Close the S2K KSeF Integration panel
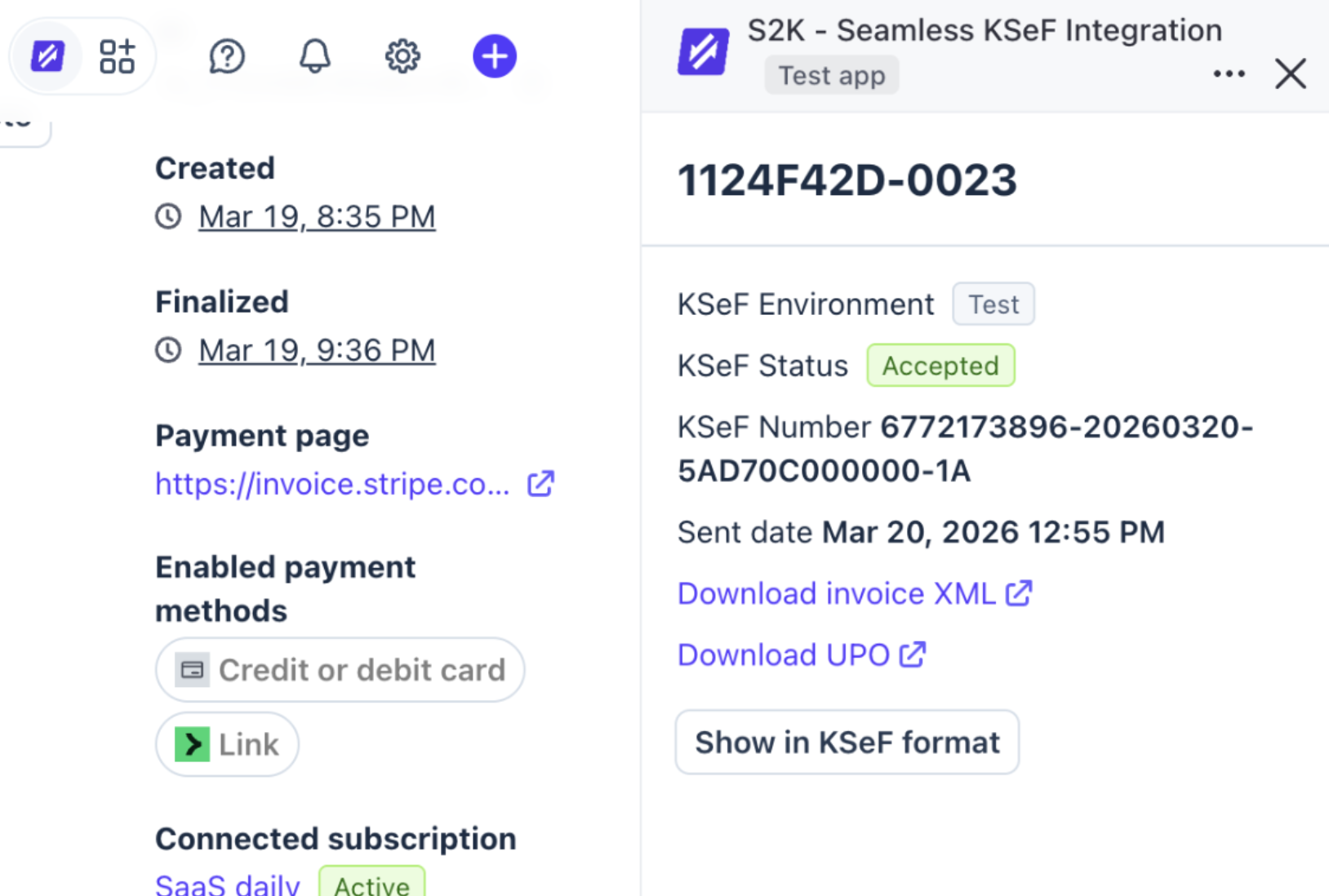This screenshot has width=1329, height=896. 1291,74
